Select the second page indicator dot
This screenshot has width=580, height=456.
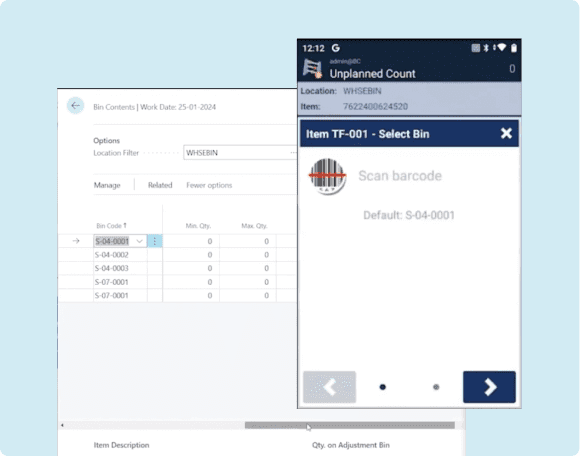coord(436,387)
